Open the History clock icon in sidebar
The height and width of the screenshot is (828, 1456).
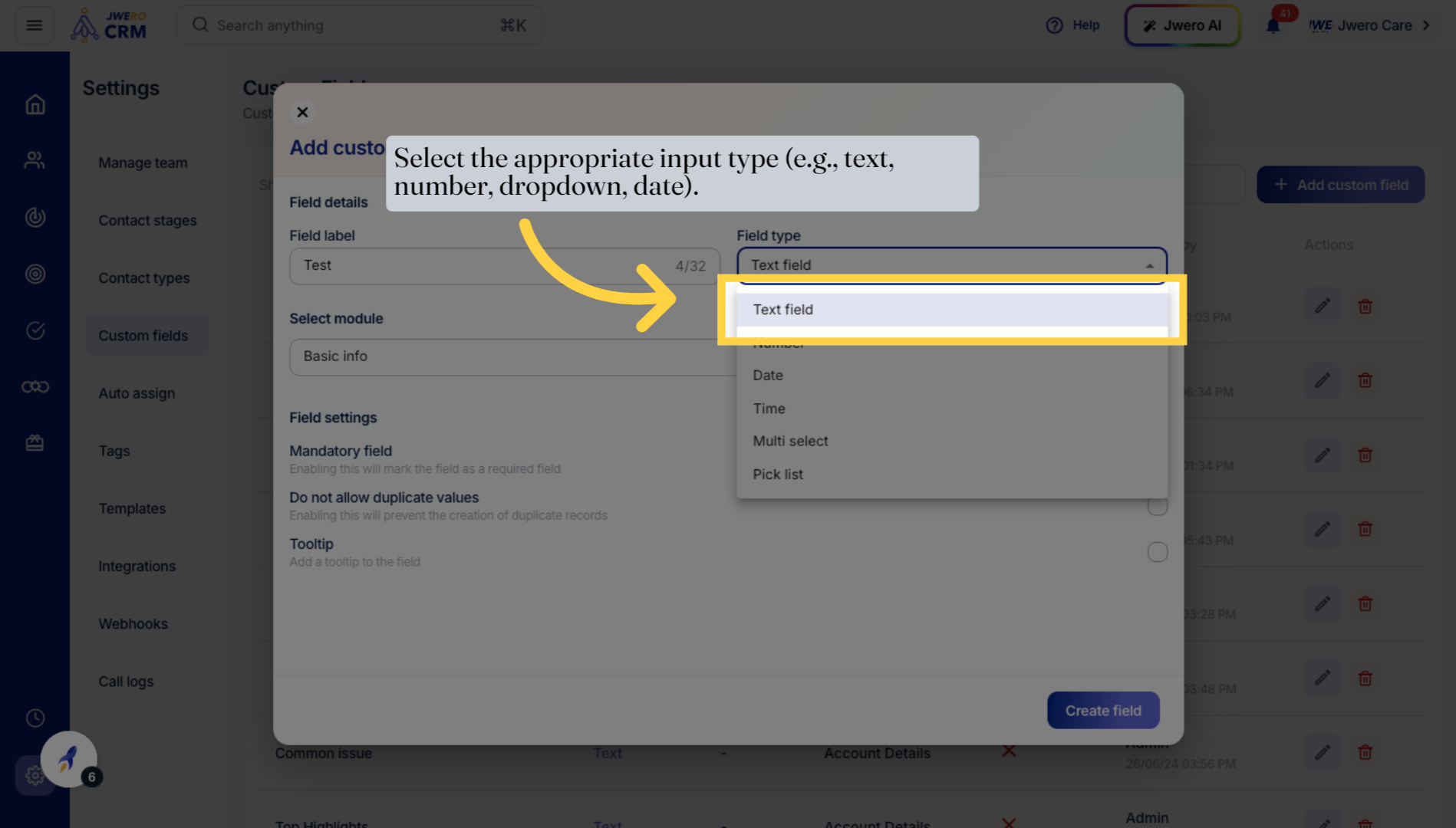click(x=35, y=718)
